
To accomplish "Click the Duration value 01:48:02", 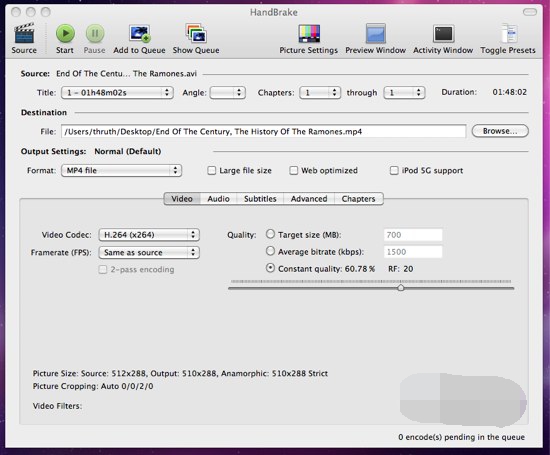I will point(509,92).
